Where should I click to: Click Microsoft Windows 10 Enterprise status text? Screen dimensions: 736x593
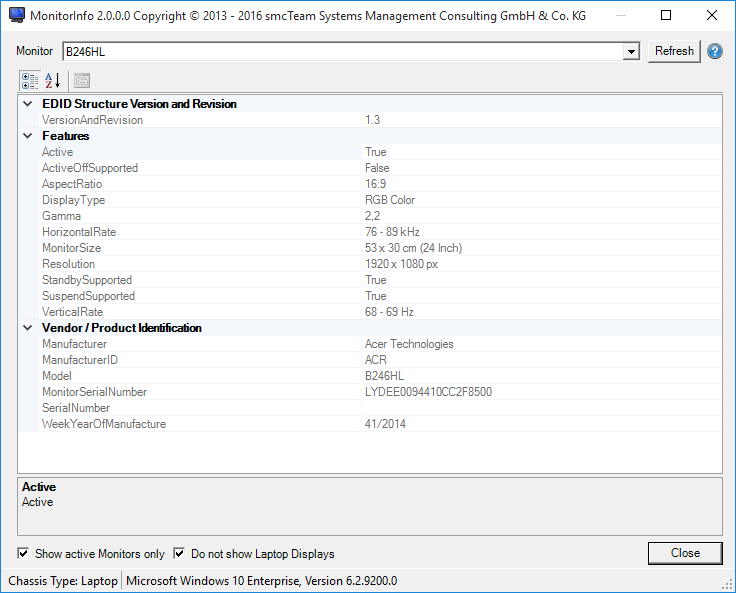(x=261, y=581)
